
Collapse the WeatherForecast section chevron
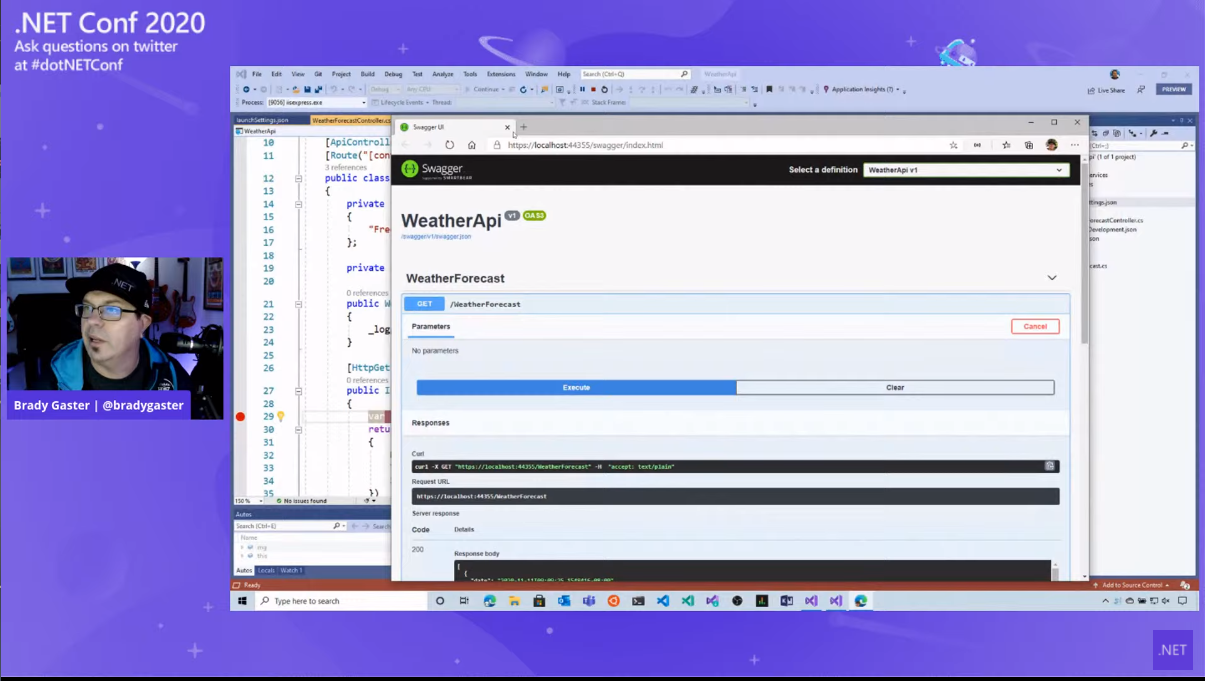click(1052, 278)
